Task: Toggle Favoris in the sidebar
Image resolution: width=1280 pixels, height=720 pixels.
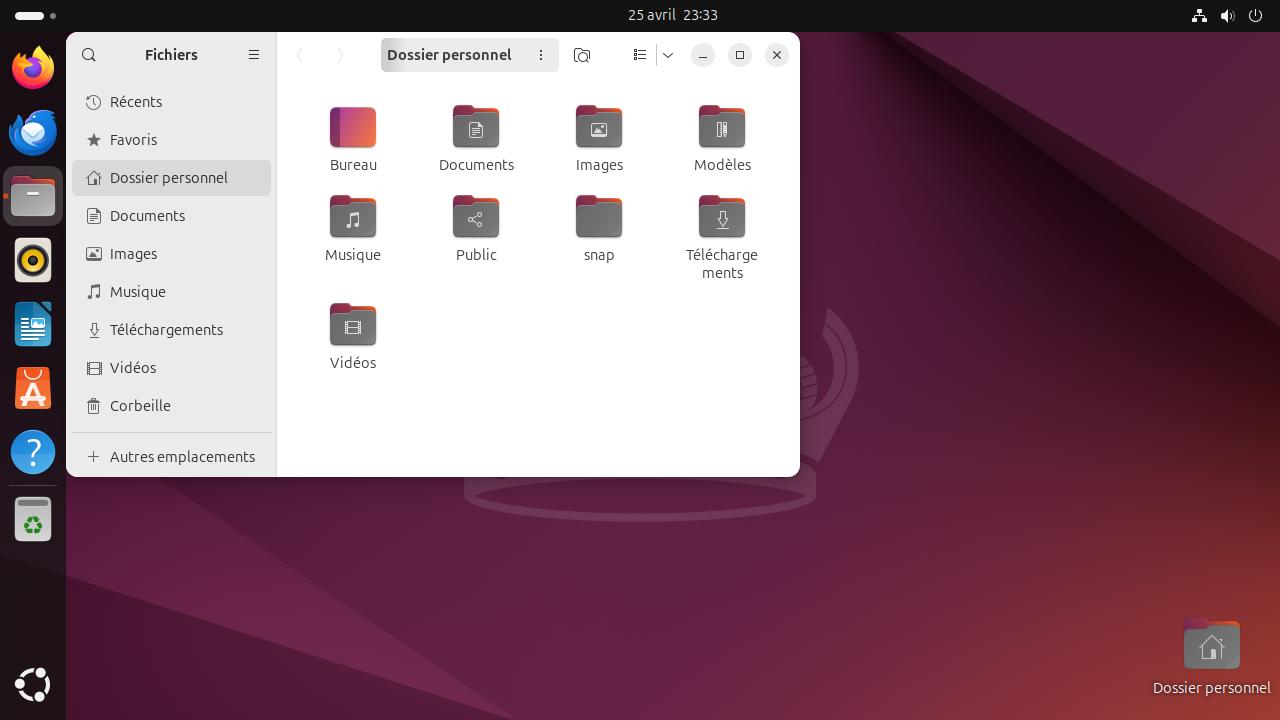Action: click(x=133, y=139)
